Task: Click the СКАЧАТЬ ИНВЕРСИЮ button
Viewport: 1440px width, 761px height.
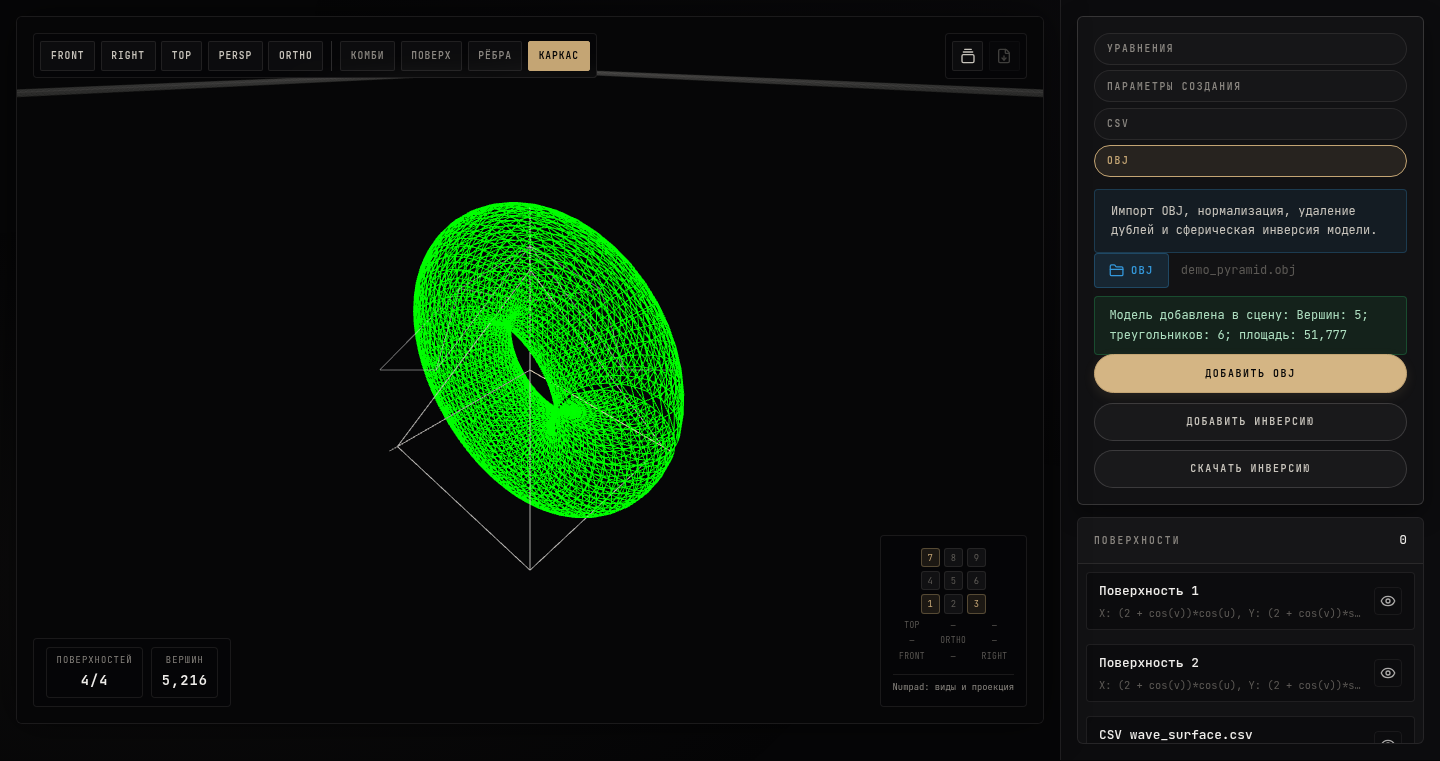Action: pyautogui.click(x=1250, y=469)
